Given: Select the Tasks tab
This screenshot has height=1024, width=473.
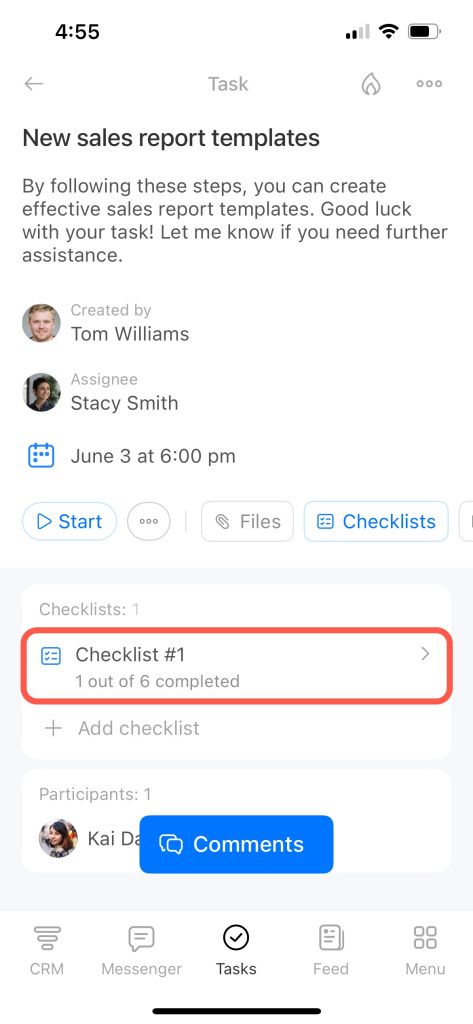Looking at the screenshot, I should click(x=236, y=950).
